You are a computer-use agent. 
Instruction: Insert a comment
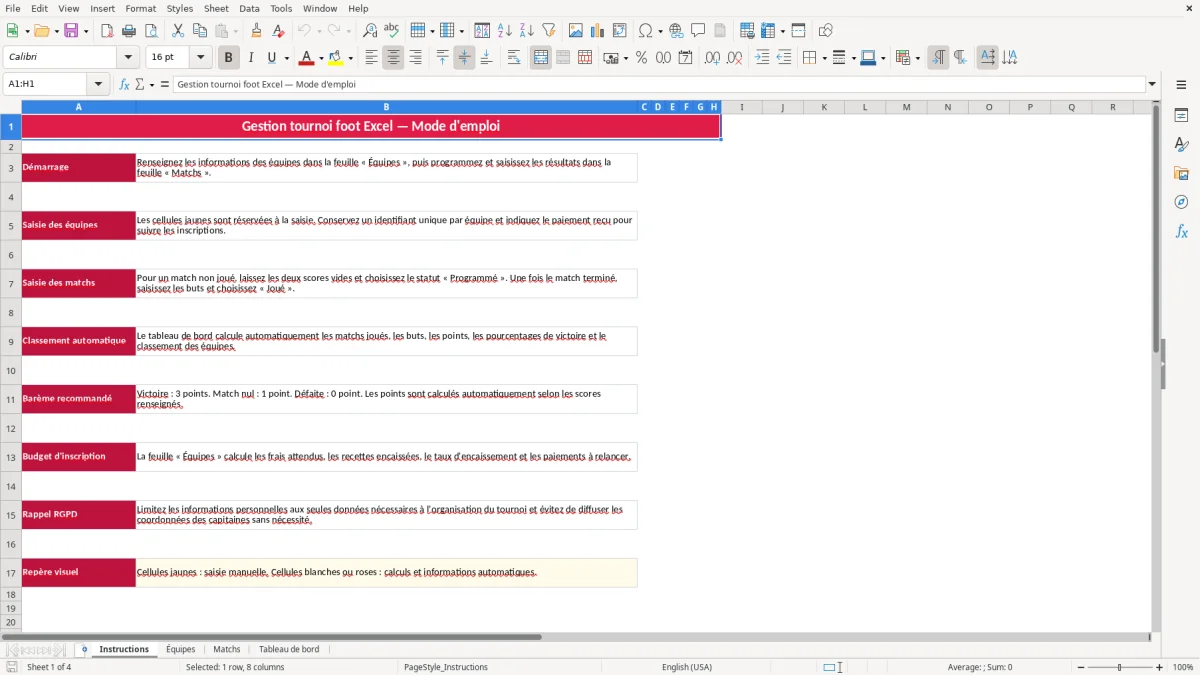pyautogui.click(x=698, y=31)
